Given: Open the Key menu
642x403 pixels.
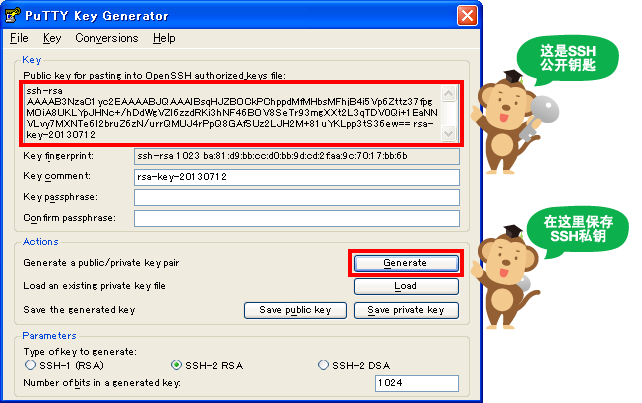Looking at the screenshot, I should coord(52,38).
